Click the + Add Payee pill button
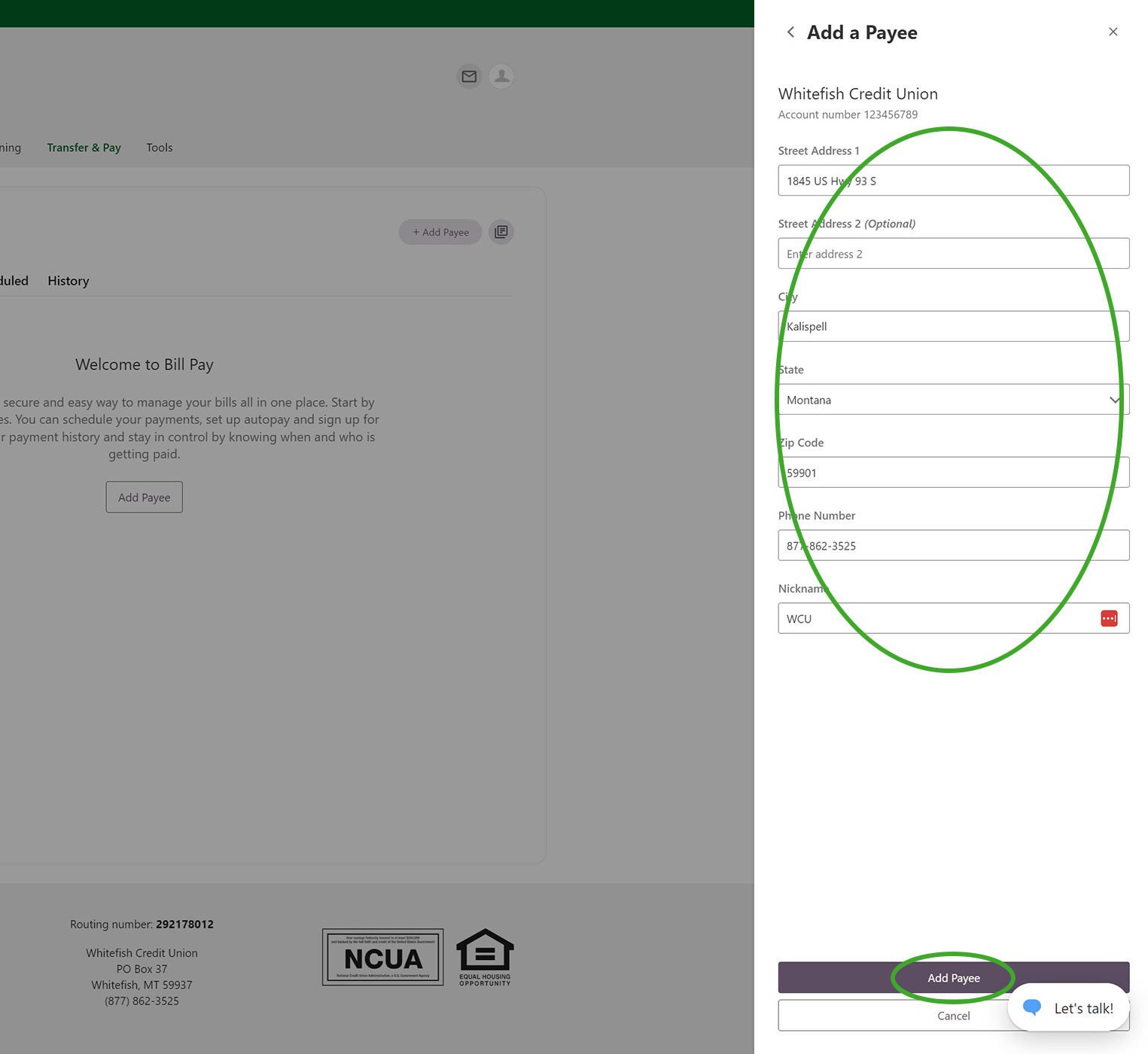Viewport: 1148px width, 1054px height. click(440, 232)
